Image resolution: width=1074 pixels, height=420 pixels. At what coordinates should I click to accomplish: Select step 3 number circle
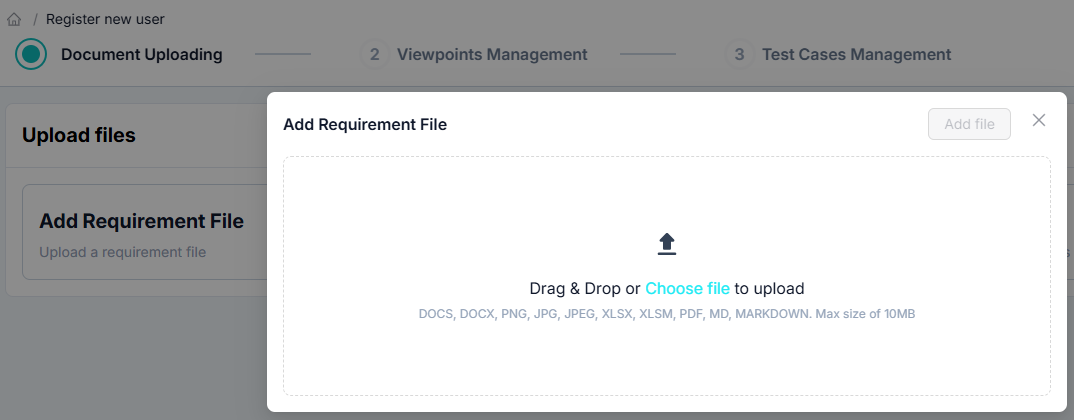739,54
